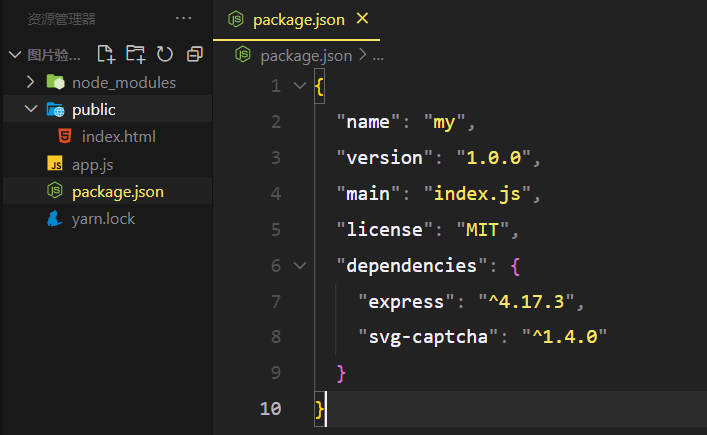The image size is (707, 435).
Task: Click line number 1 in the gutter
Action: point(276,86)
